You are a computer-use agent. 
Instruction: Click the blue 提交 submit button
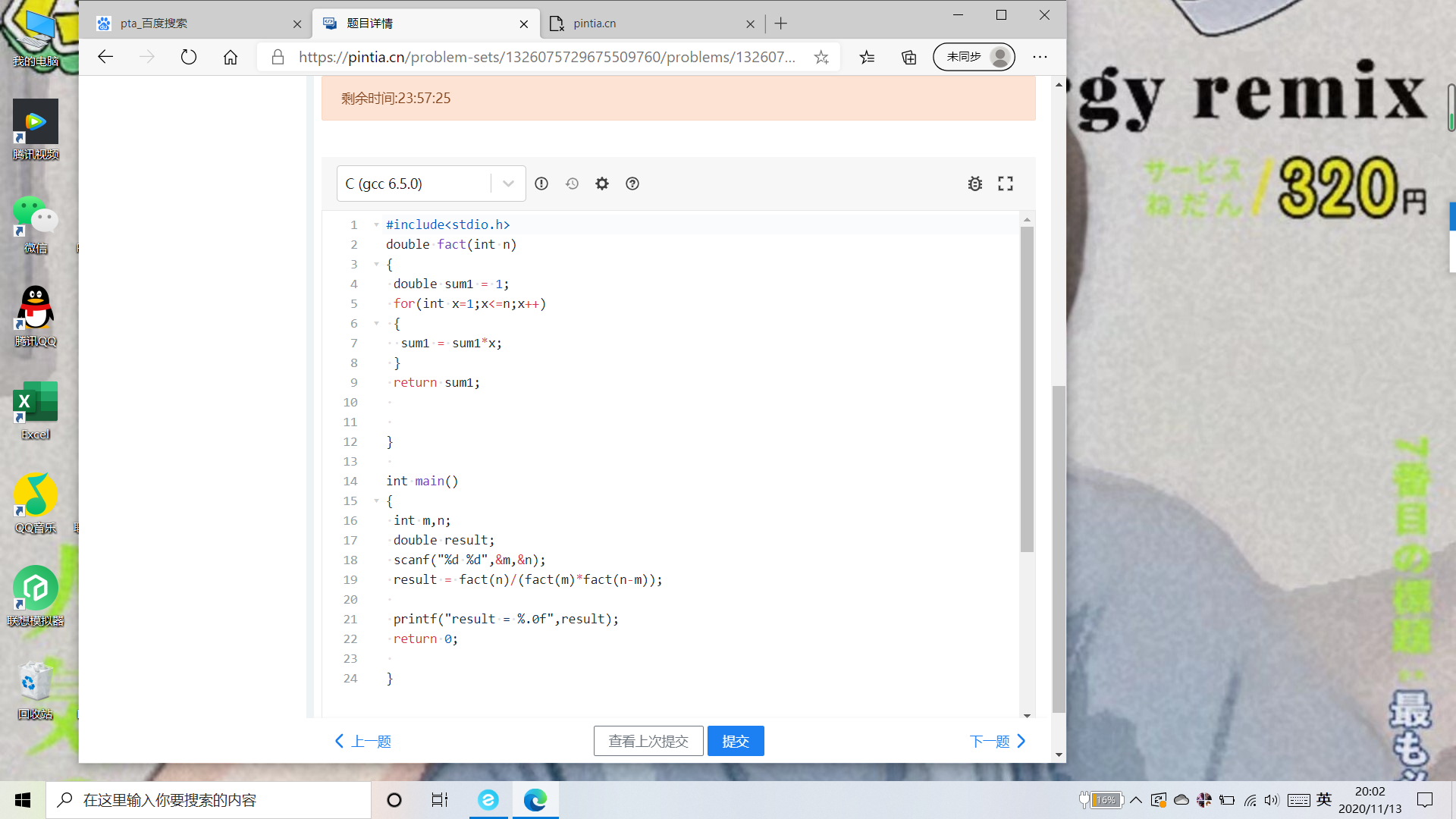[x=735, y=741]
